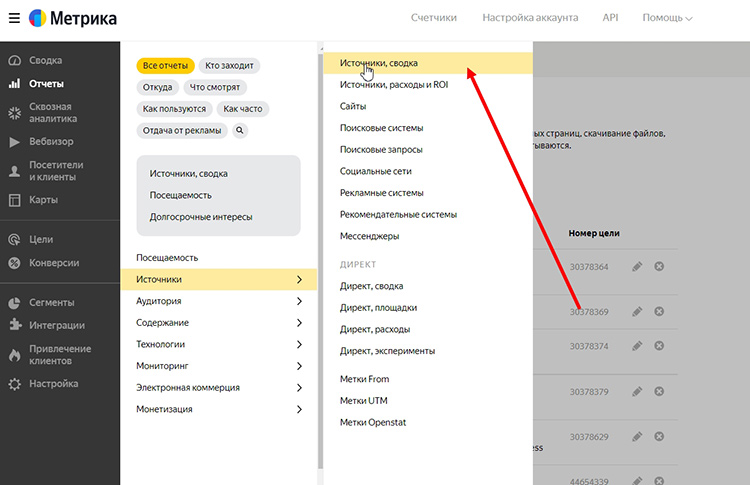The width and height of the screenshot is (750, 485).
Task: Open the Директ, сводка report
Action: 371,286
